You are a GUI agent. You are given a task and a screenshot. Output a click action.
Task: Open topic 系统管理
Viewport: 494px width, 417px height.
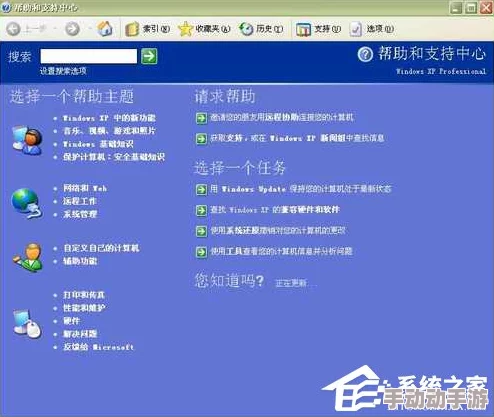(80, 214)
